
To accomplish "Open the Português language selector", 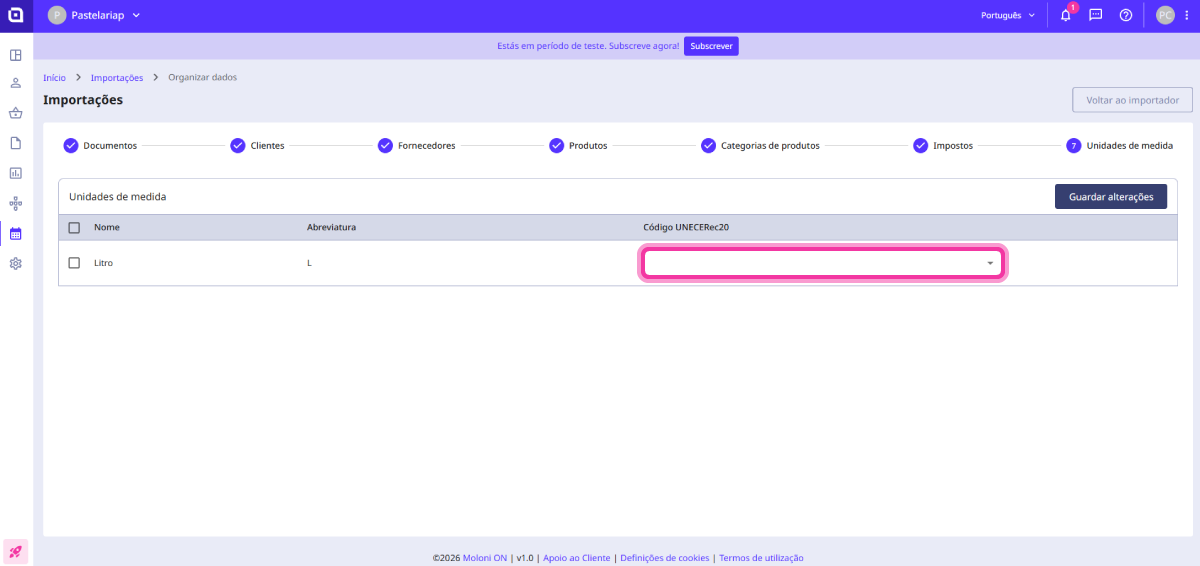I will click(x=1007, y=16).
